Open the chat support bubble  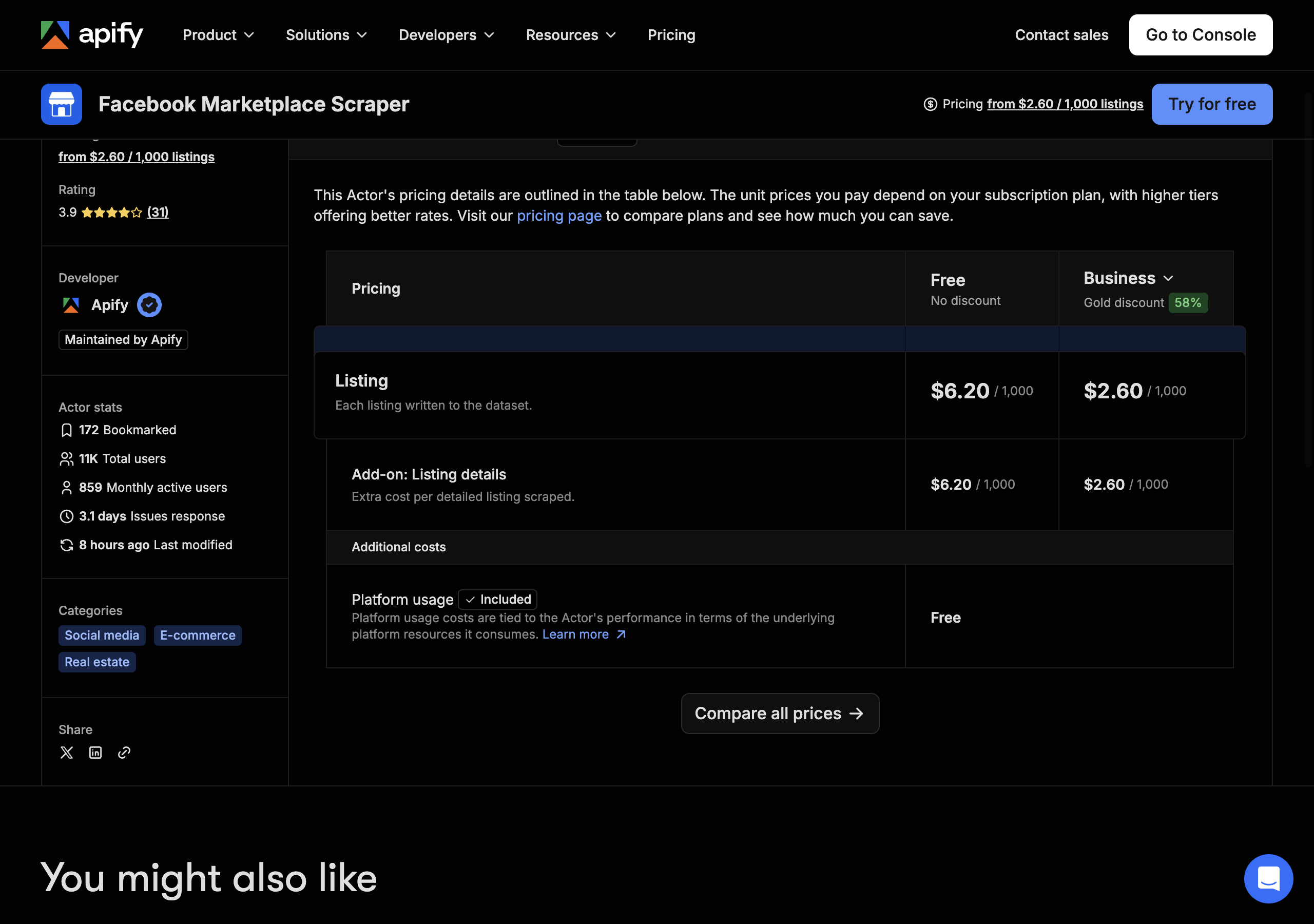pyautogui.click(x=1268, y=878)
